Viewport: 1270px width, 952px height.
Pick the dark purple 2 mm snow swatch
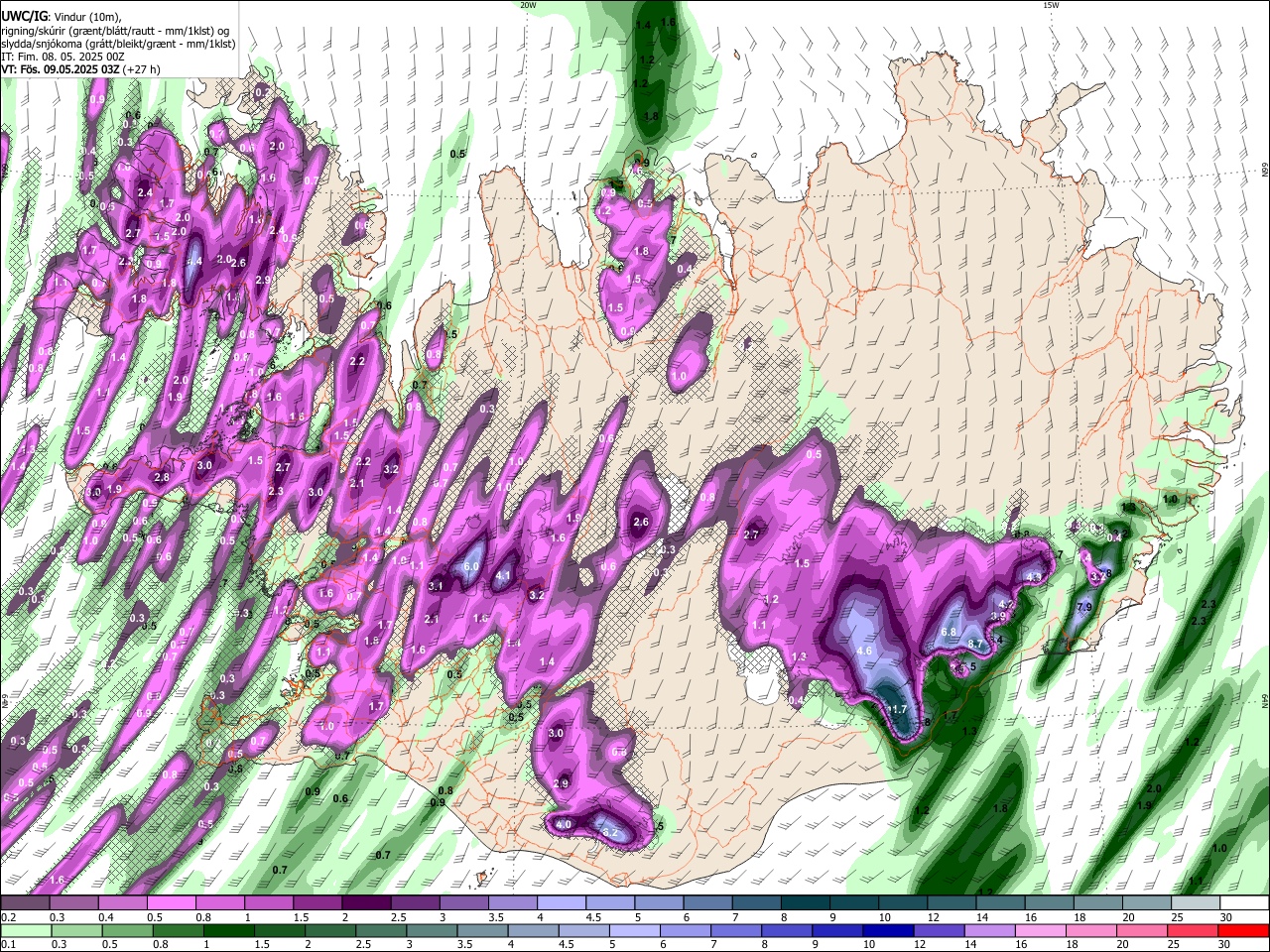click(x=366, y=903)
